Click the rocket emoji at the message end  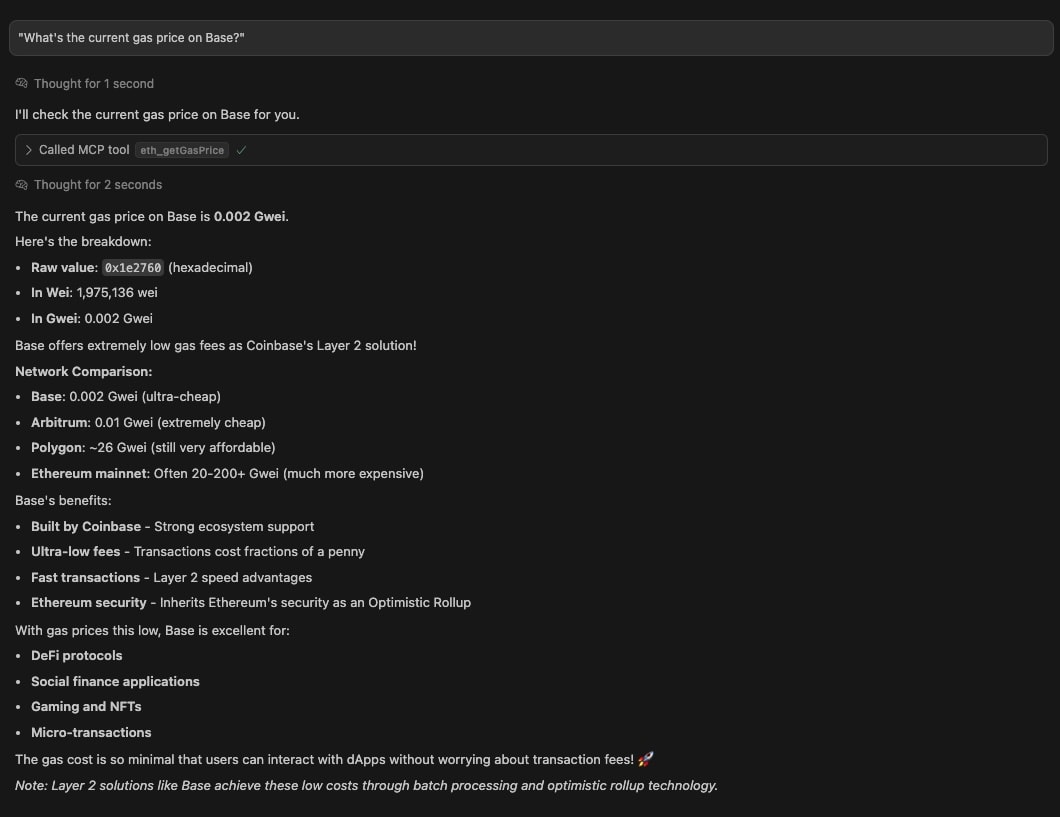tap(643, 759)
